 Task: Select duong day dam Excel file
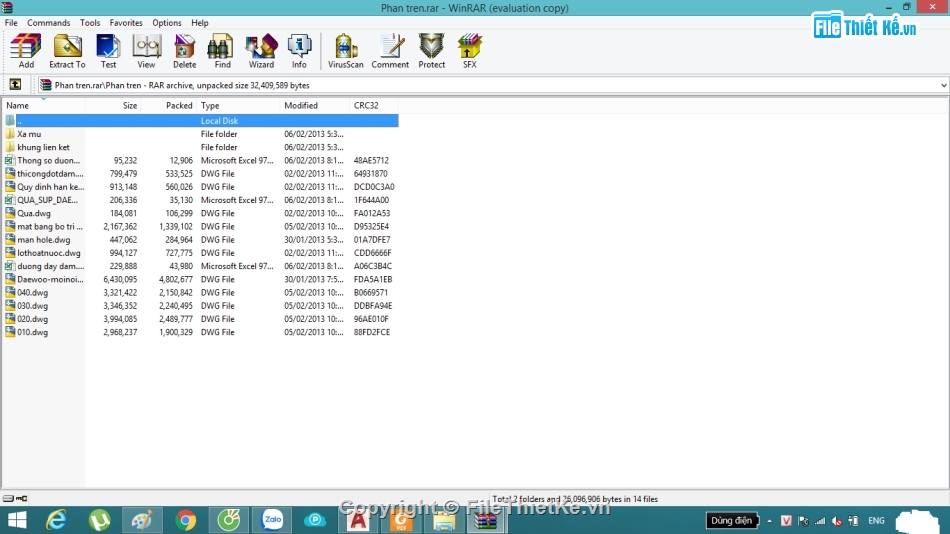[x=201, y=266]
